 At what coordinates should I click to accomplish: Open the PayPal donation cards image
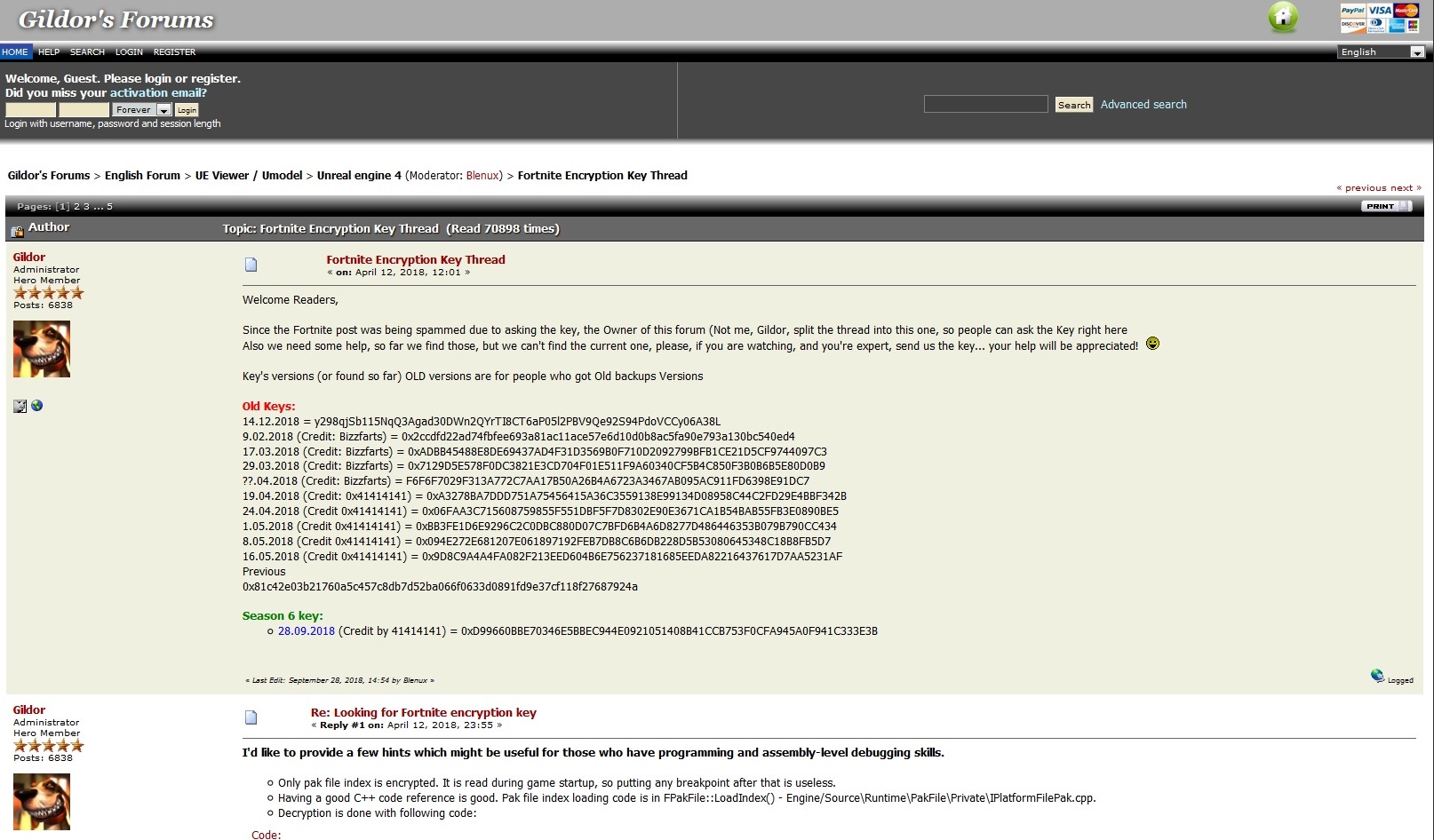coord(1380,18)
